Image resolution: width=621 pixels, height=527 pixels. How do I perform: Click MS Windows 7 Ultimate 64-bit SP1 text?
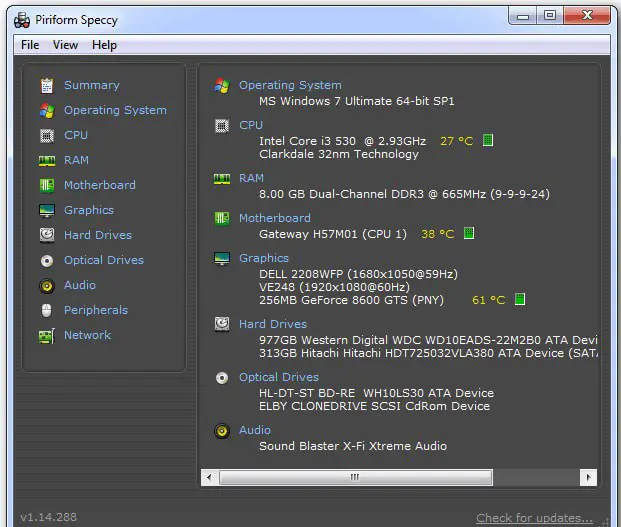click(357, 101)
